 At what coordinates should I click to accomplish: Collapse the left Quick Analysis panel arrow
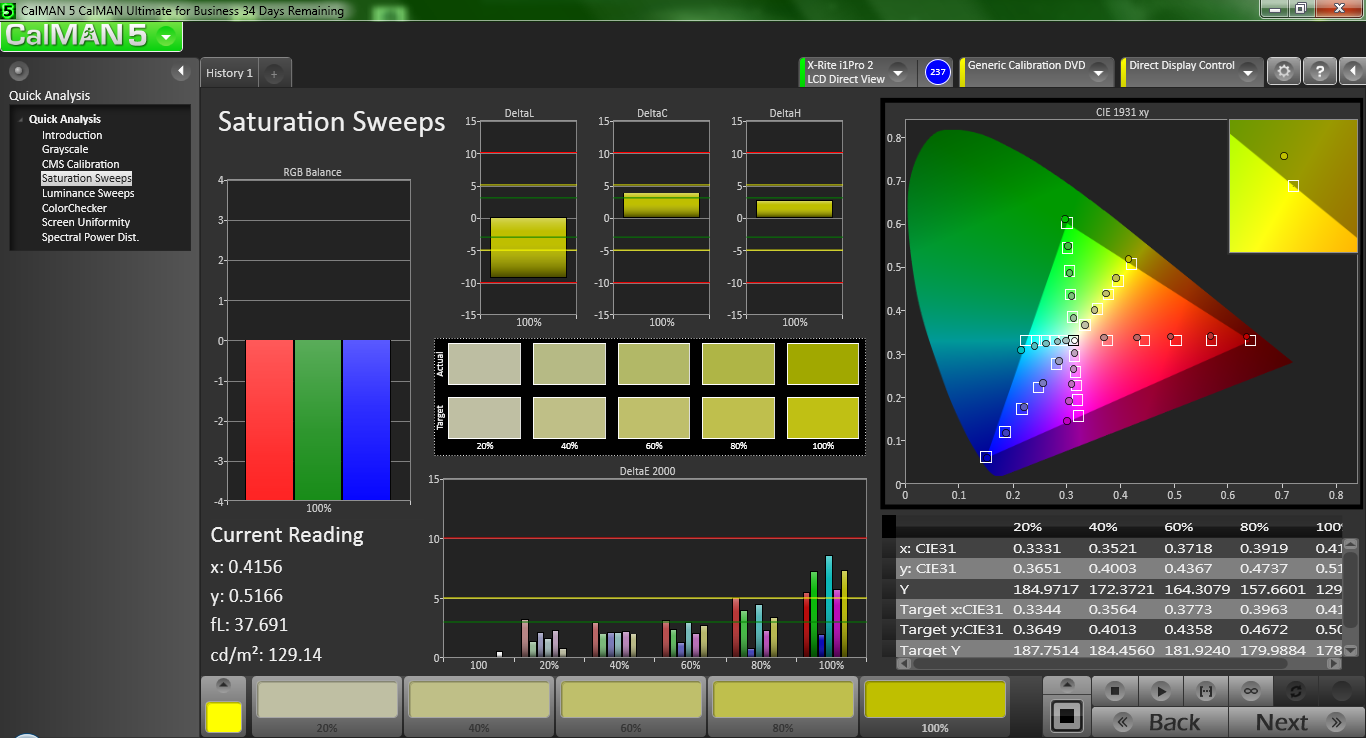[x=181, y=71]
